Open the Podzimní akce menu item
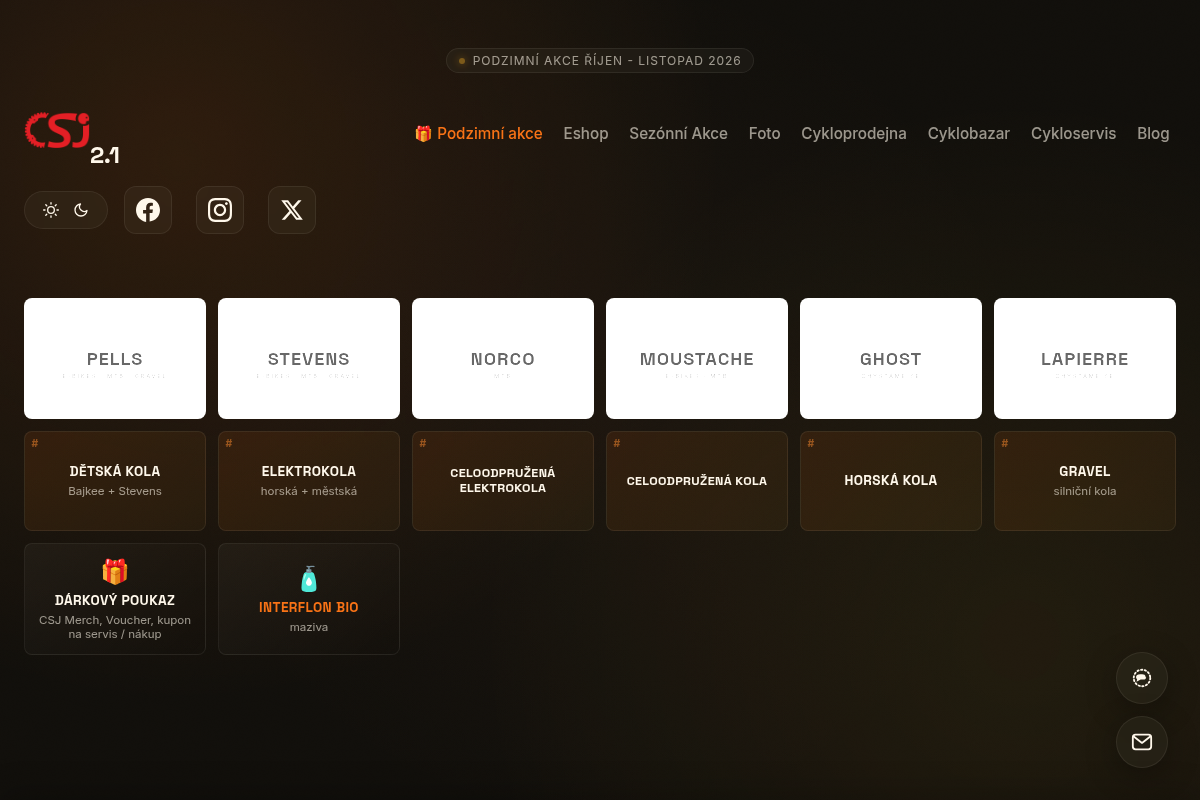 479,134
